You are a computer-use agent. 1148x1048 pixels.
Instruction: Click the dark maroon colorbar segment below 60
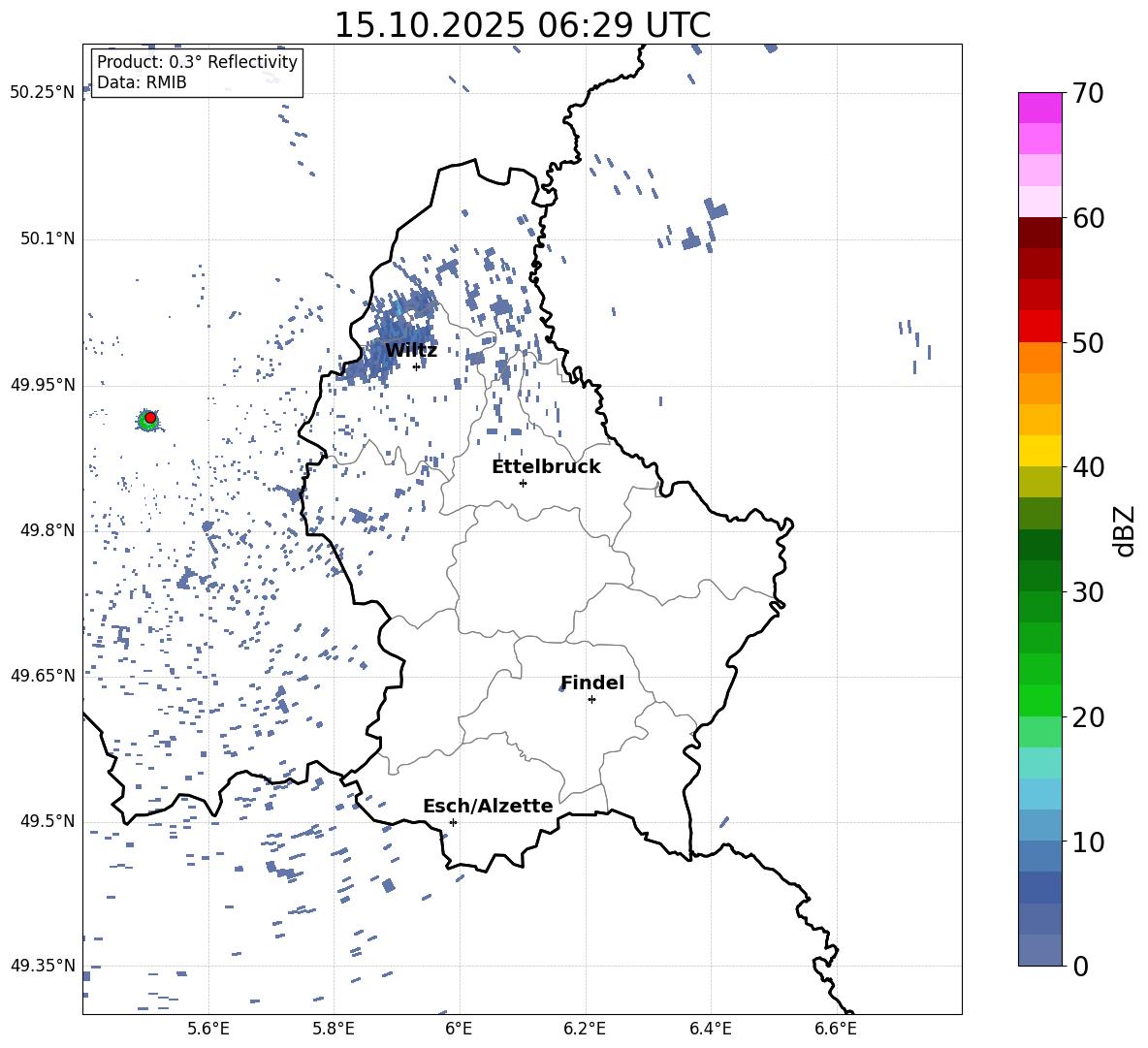tap(1040, 233)
